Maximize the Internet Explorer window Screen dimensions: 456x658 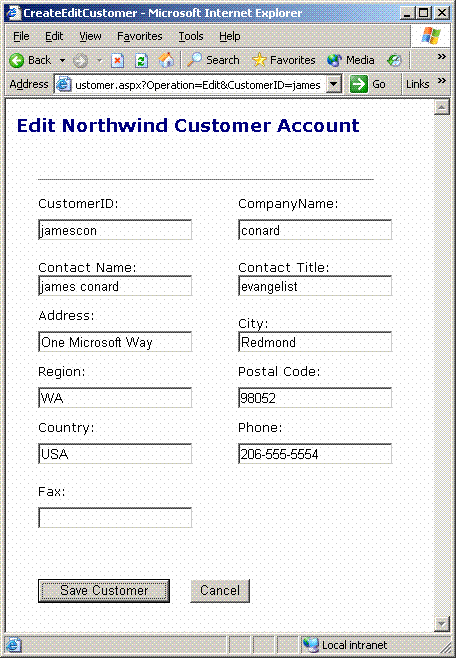pyautogui.click(x=424, y=13)
